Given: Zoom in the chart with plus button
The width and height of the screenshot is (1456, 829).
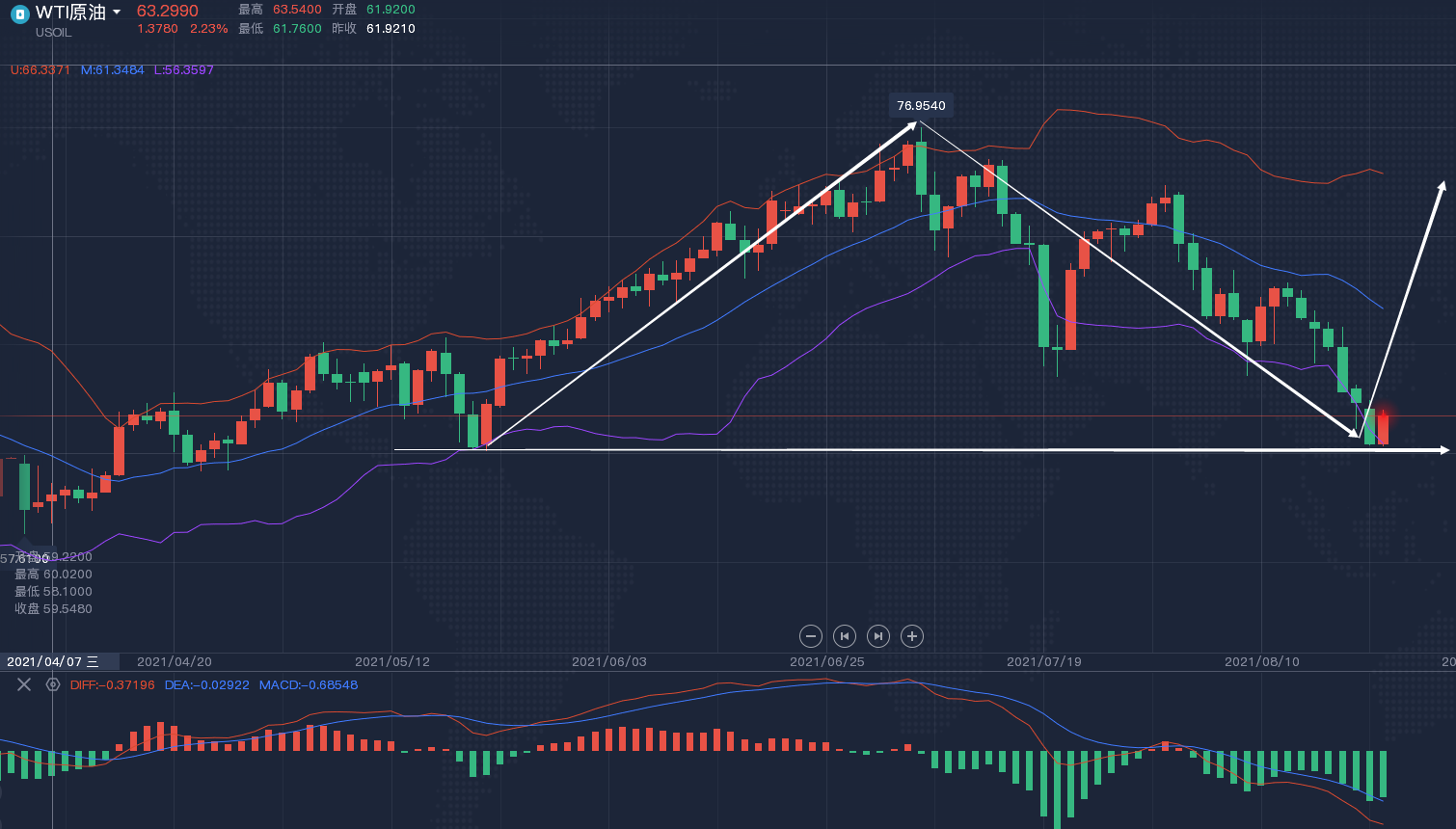Looking at the screenshot, I should [x=912, y=636].
